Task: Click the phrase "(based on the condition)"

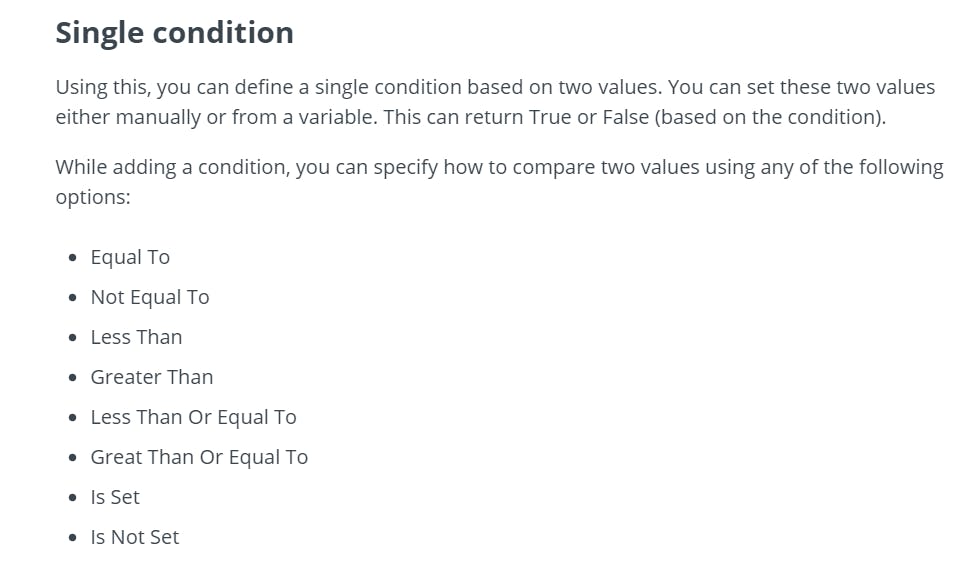Action: 771,117
